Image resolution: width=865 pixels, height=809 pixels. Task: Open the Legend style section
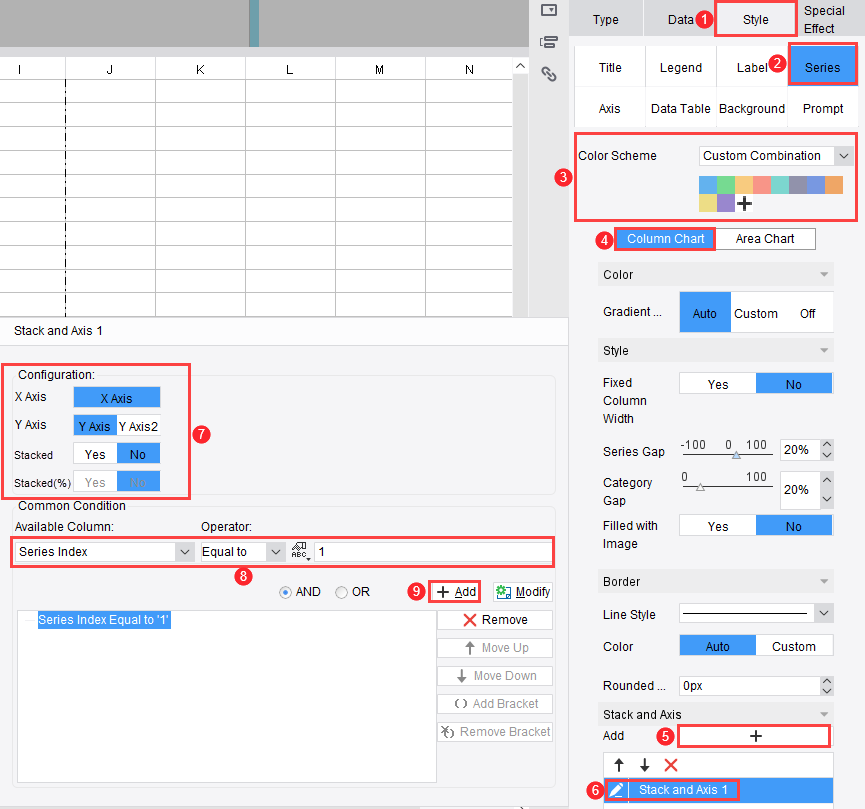point(681,67)
